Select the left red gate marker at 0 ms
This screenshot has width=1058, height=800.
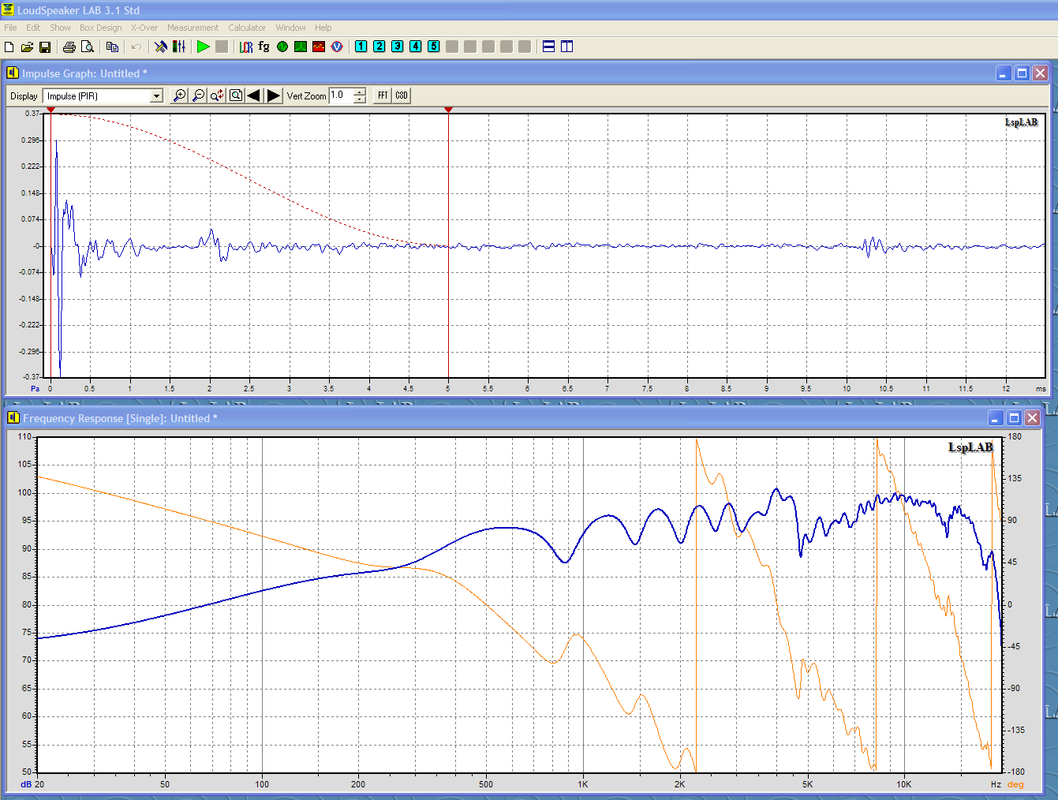[x=51, y=109]
